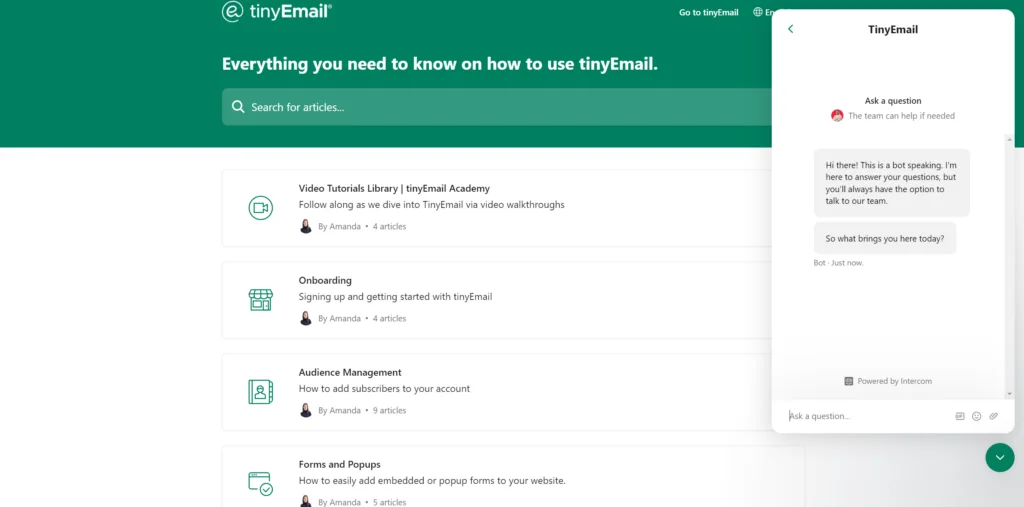Open the Onboarding collection

point(325,280)
